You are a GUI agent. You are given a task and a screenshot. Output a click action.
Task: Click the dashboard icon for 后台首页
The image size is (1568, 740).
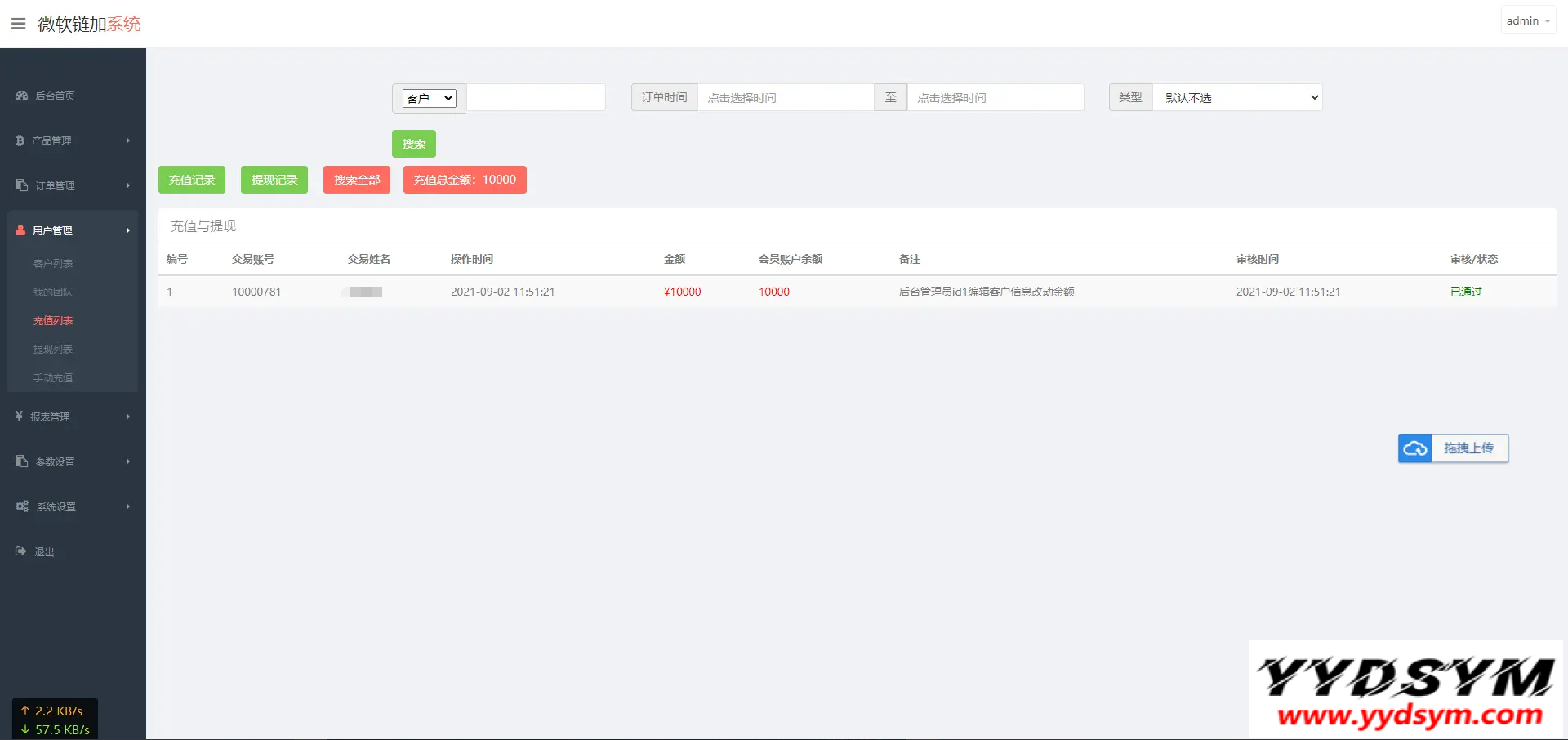21,96
